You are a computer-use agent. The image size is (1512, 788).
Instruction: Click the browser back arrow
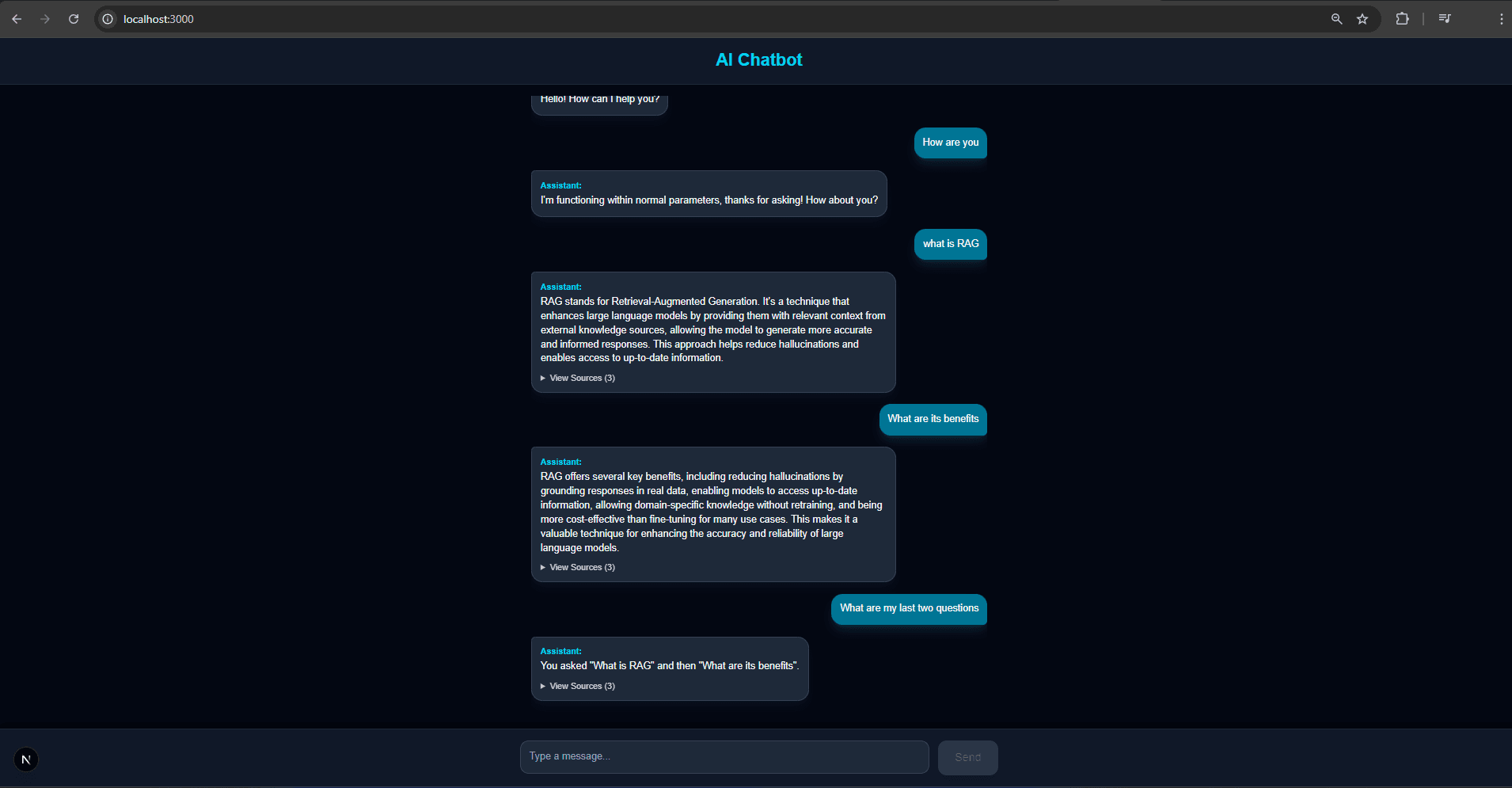pyautogui.click(x=17, y=19)
